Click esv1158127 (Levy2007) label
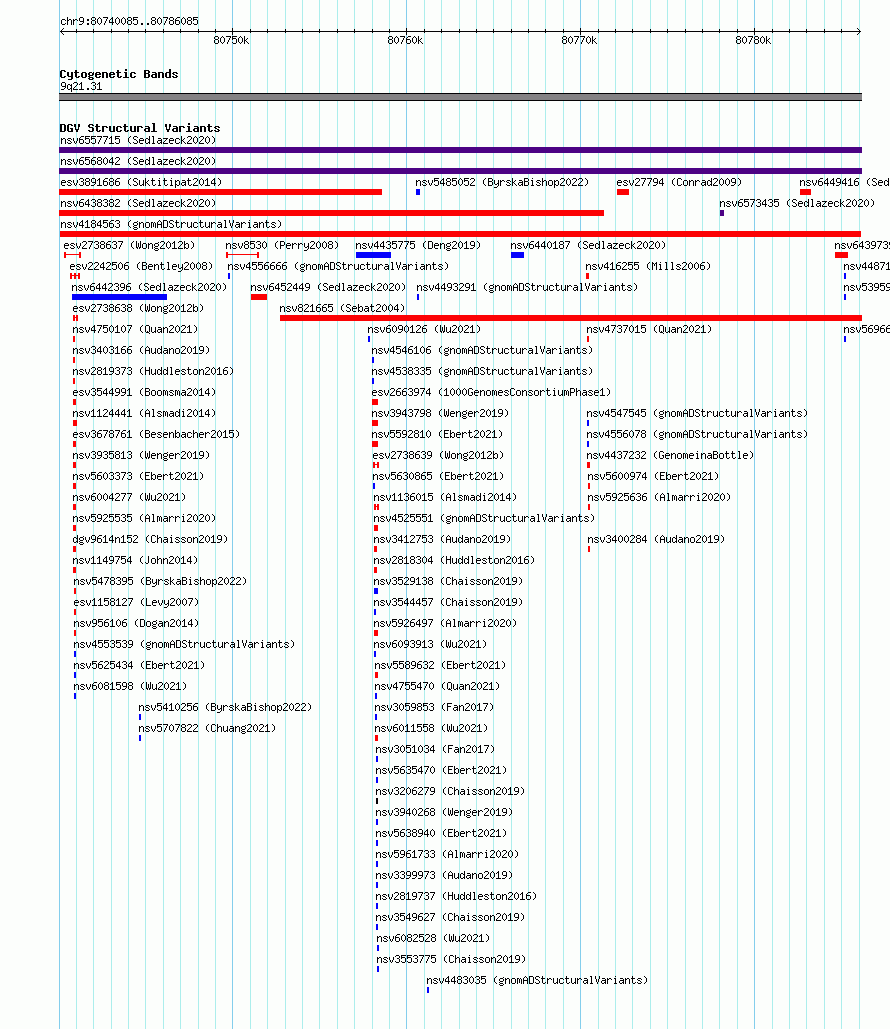 136,602
